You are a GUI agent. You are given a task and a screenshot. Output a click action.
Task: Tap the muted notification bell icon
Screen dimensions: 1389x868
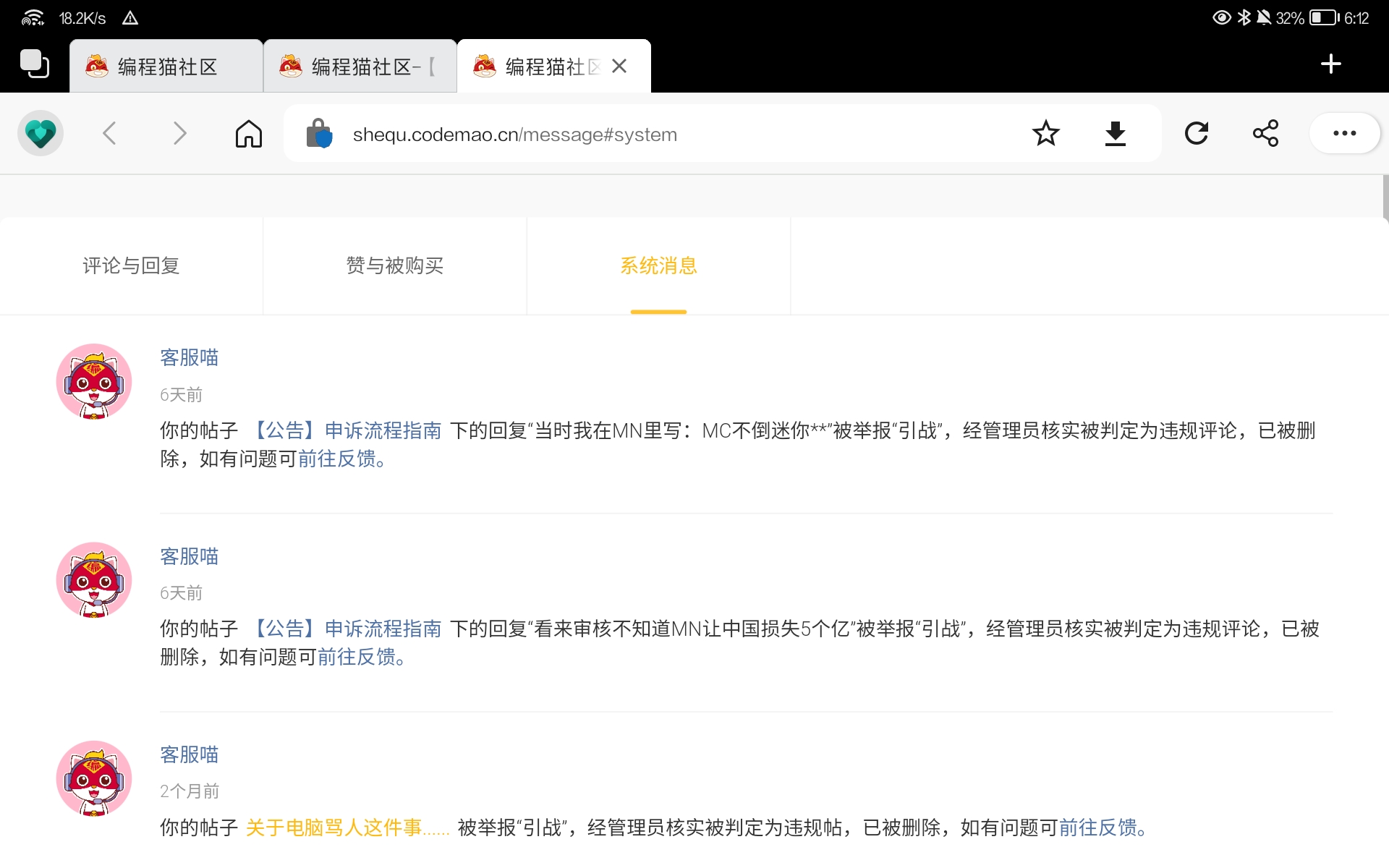1264,18
